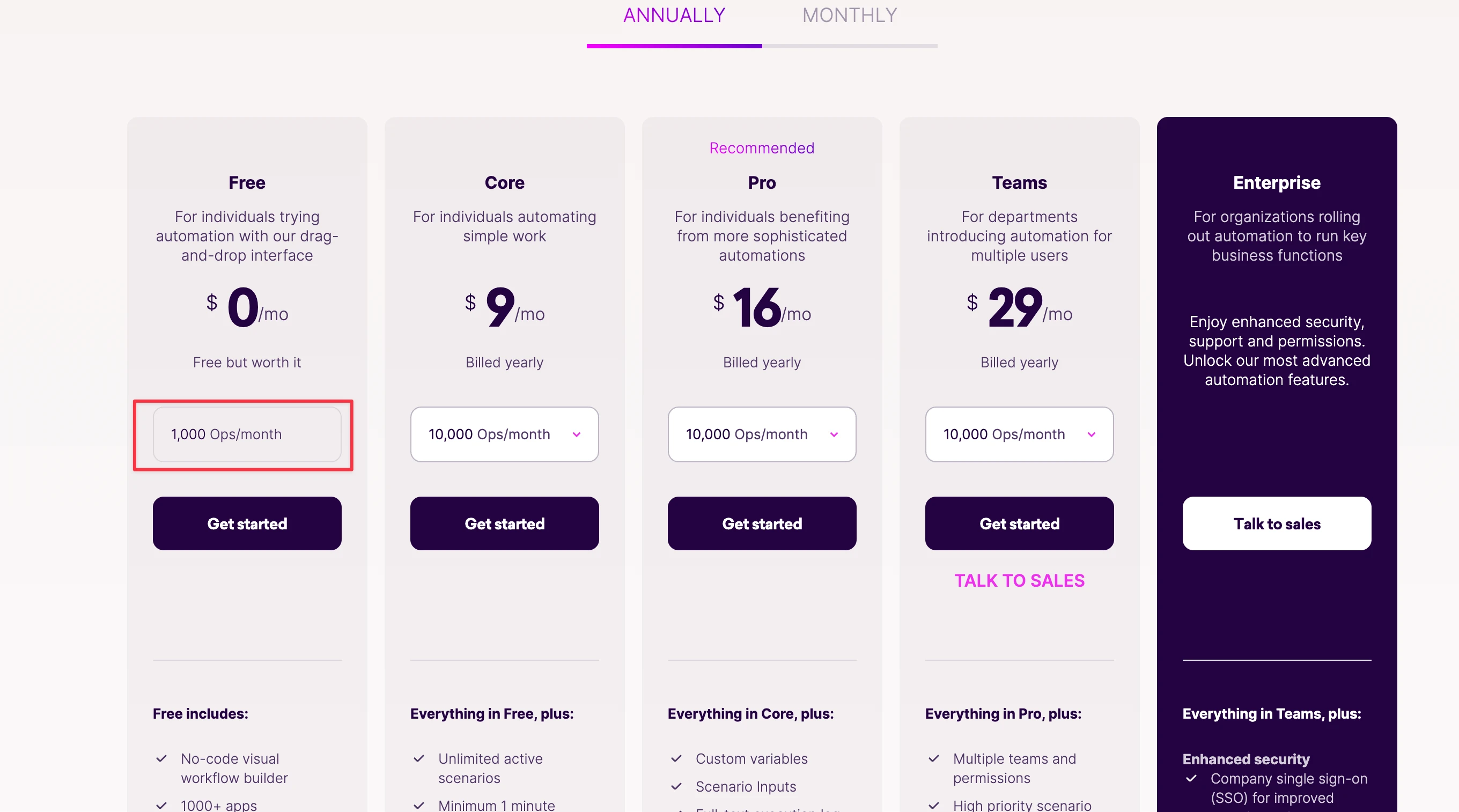
Task: Click the chevron arrow in Teams ops dropdown
Action: (x=1092, y=434)
